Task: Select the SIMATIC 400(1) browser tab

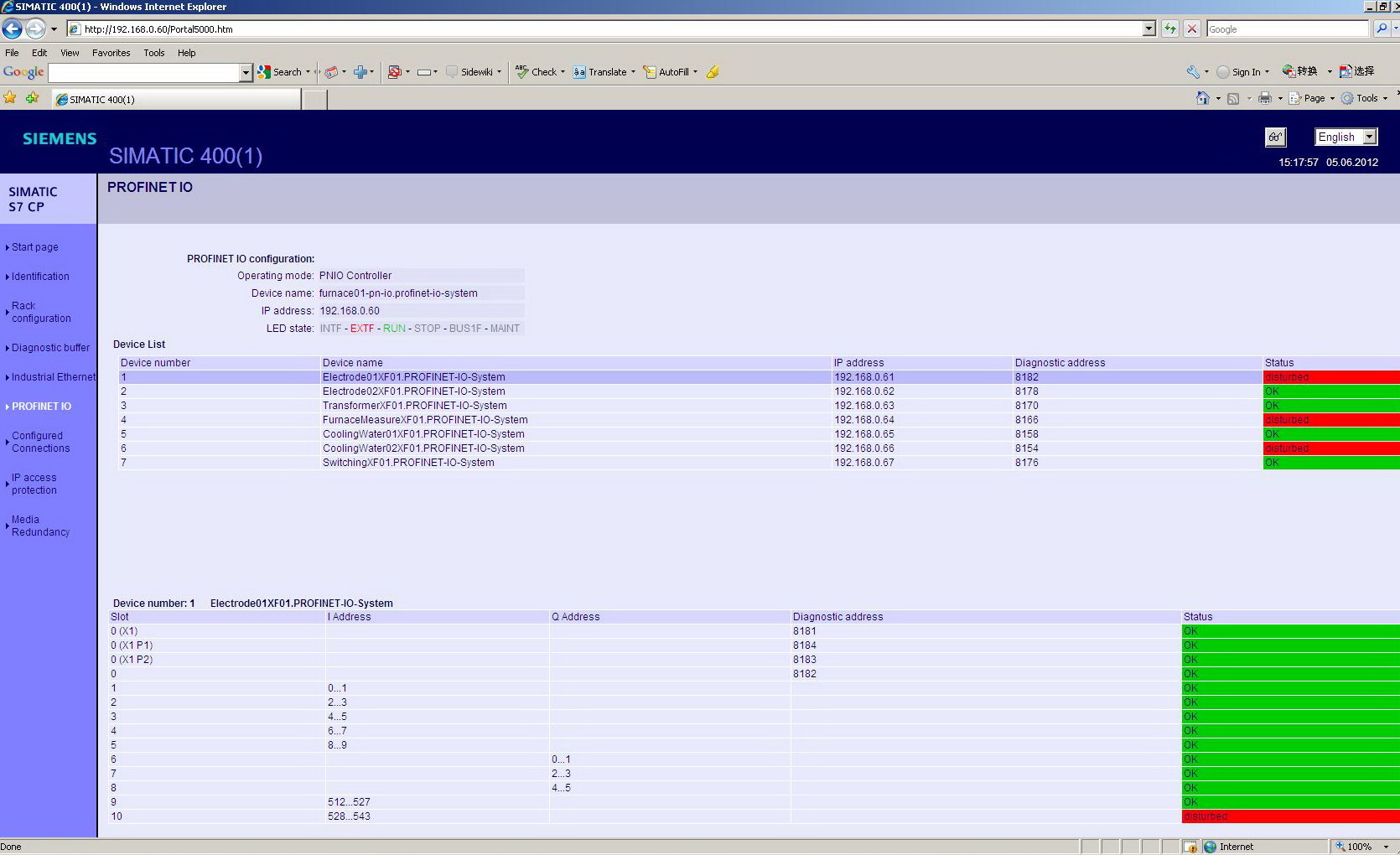Action: 176,99
